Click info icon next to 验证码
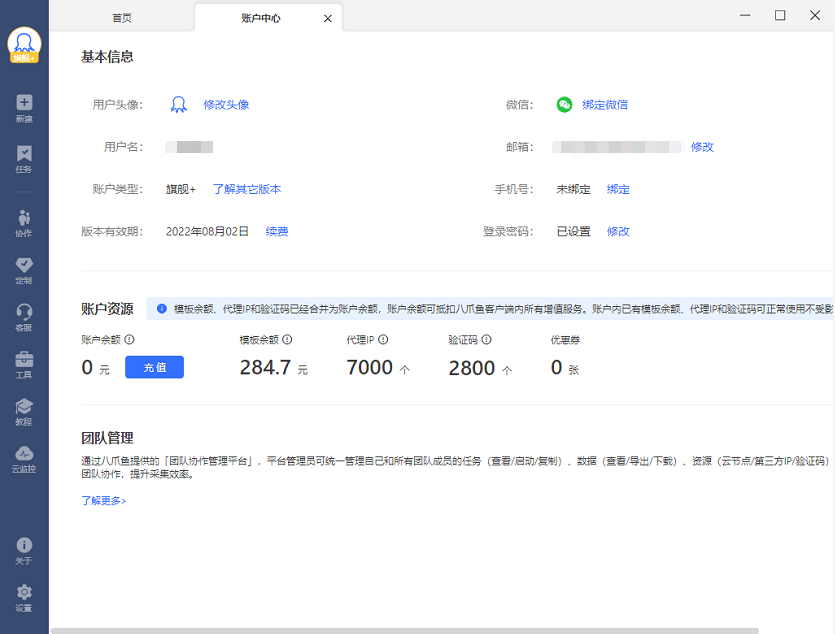The height and width of the screenshot is (634, 835). click(486, 340)
